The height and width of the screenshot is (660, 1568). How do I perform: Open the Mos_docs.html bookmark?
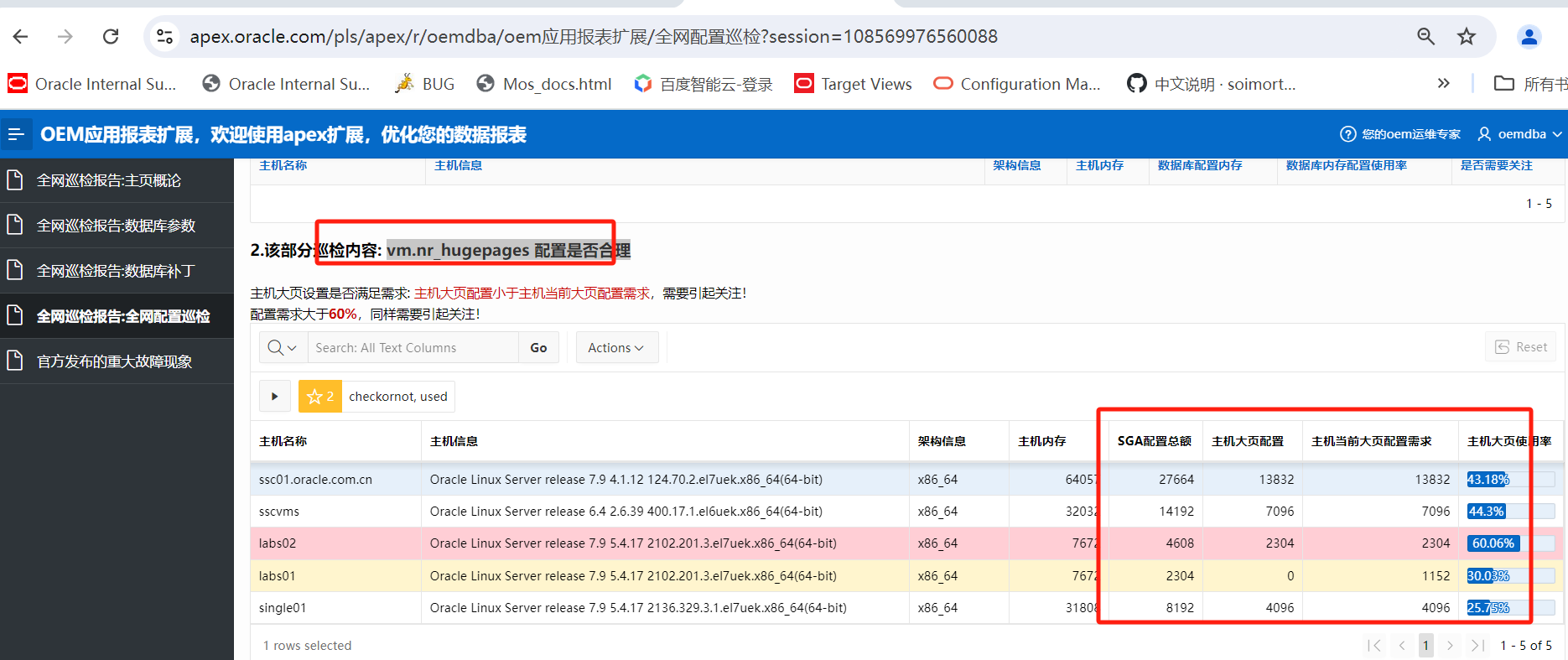click(544, 84)
